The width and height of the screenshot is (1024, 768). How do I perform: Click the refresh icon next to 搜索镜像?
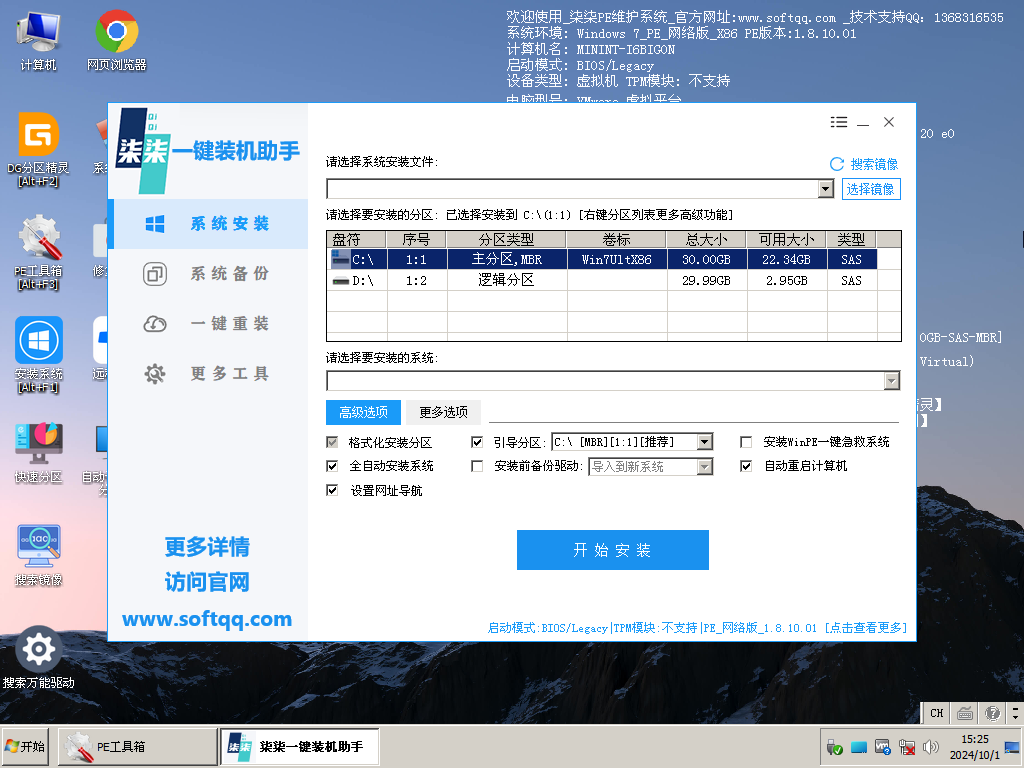coord(837,164)
